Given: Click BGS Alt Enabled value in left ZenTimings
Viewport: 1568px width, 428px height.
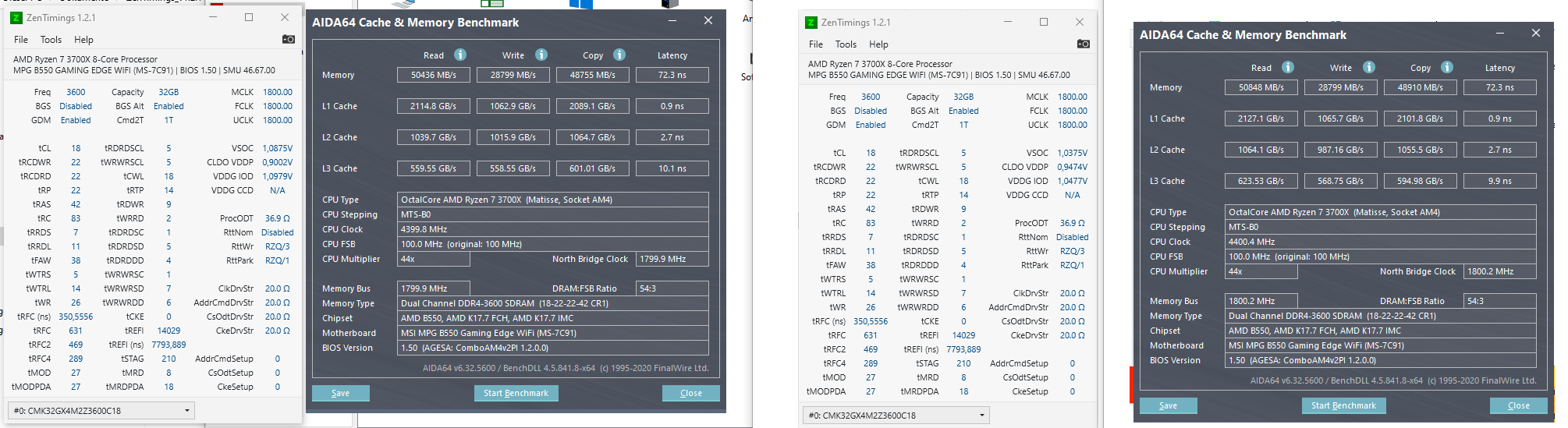Looking at the screenshot, I should pos(169,106).
